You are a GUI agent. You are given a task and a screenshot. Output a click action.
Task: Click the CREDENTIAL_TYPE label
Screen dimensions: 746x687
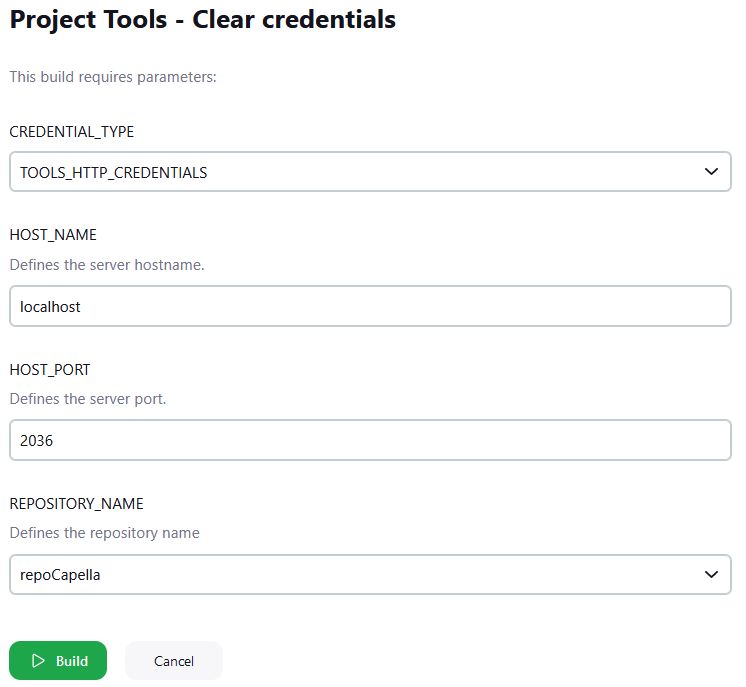click(x=71, y=132)
